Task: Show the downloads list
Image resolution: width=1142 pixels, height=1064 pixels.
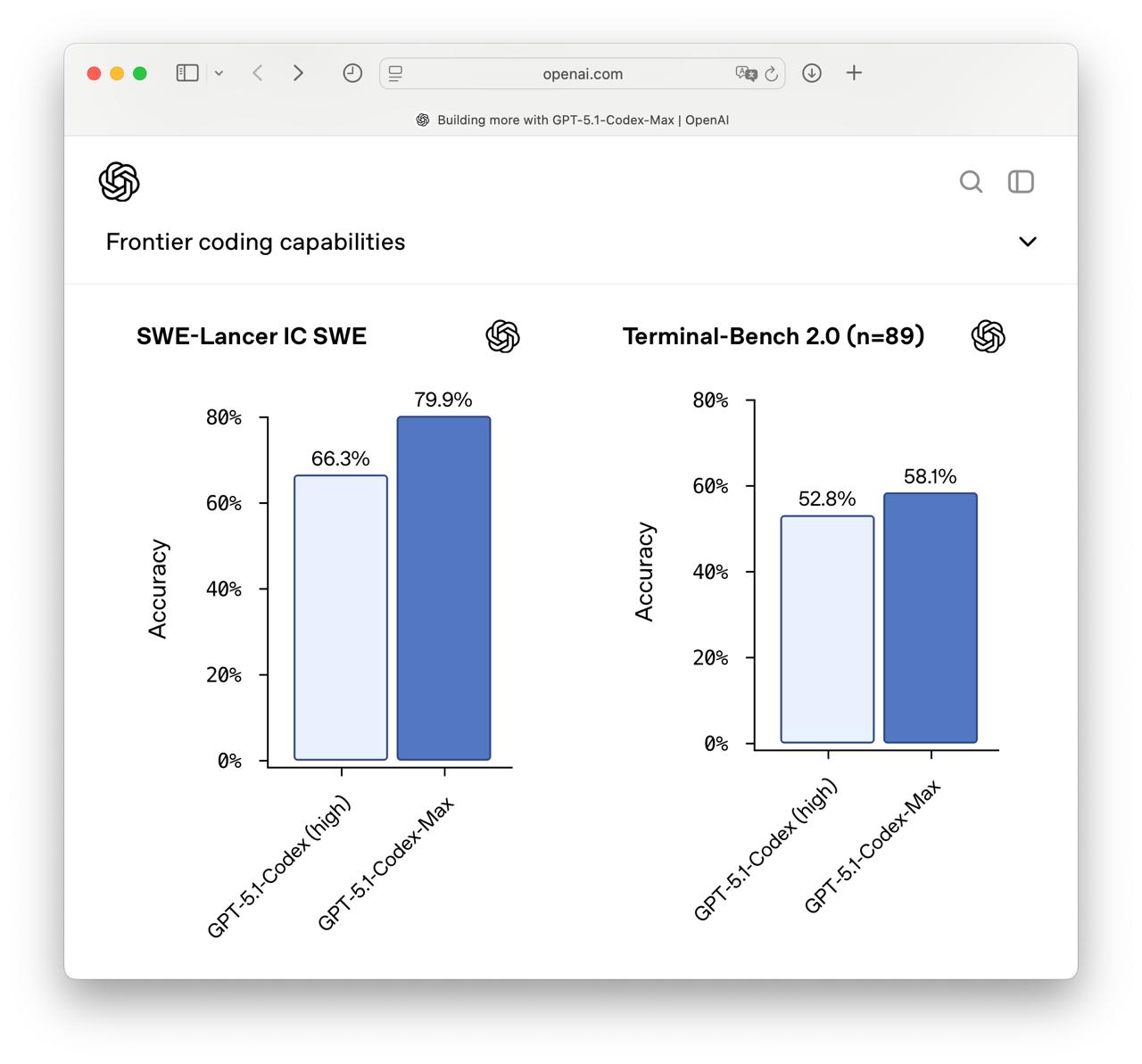Action: point(812,73)
